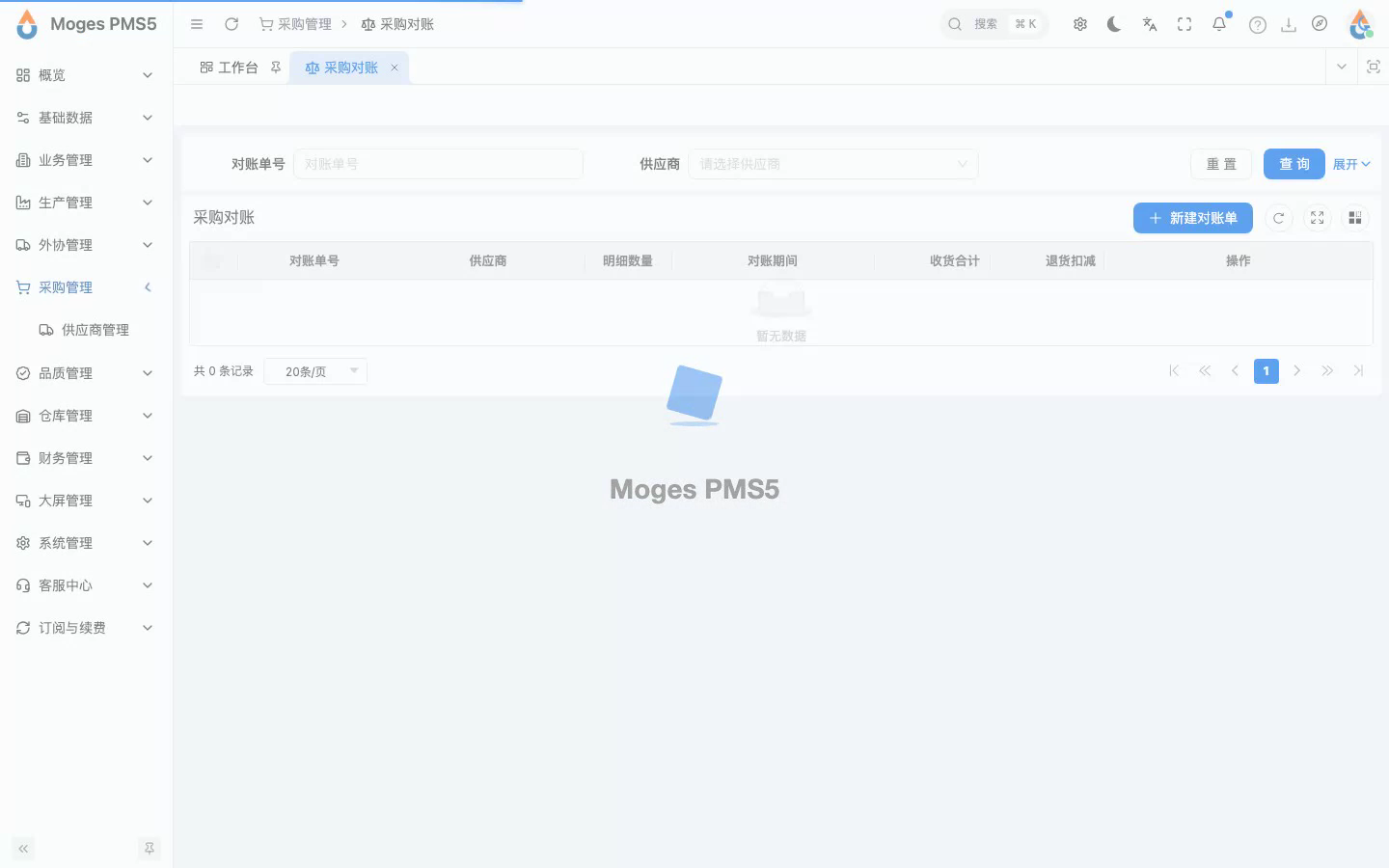Click the 新建对账单 button
This screenshot has width=1389, height=868.
pyautogui.click(x=1193, y=218)
